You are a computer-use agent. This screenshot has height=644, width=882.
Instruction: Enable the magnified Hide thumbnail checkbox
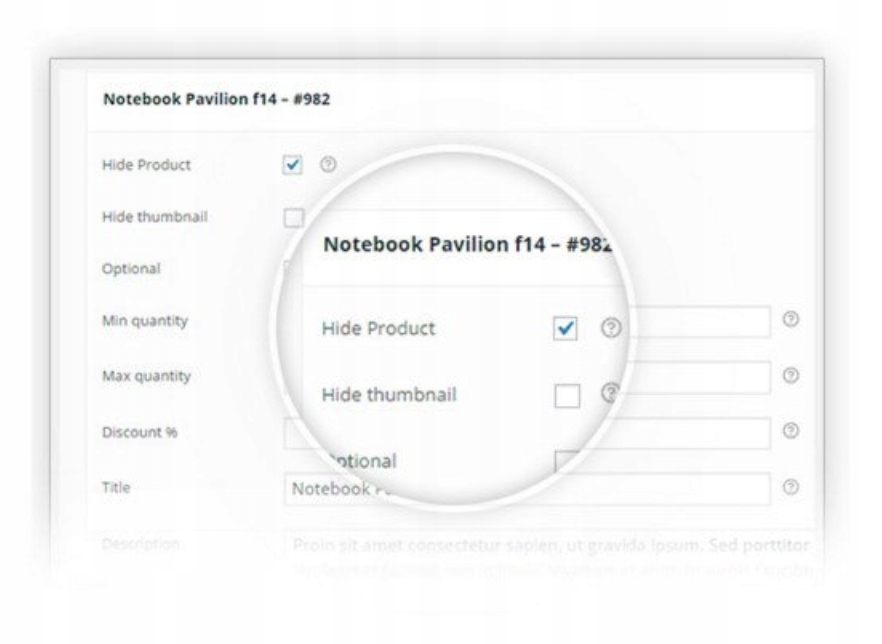(566, 396)
